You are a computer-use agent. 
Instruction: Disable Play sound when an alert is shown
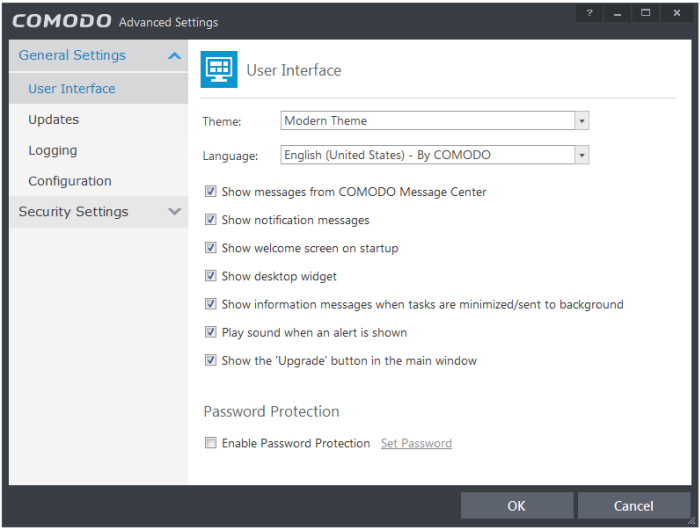pyautogui.click(x=211, y=332)
